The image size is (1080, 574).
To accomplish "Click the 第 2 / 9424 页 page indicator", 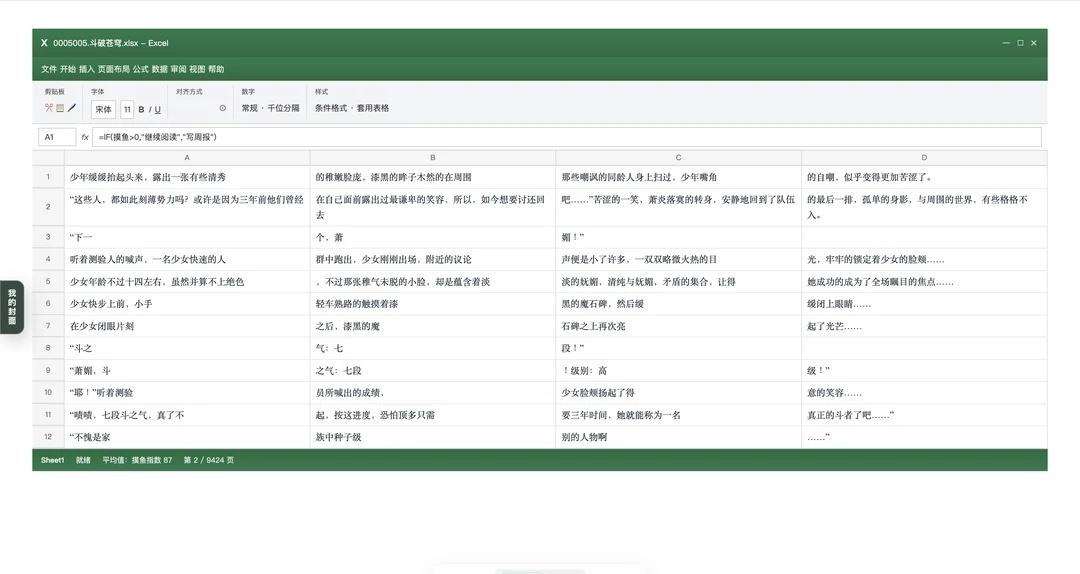I will click(209, 460).
